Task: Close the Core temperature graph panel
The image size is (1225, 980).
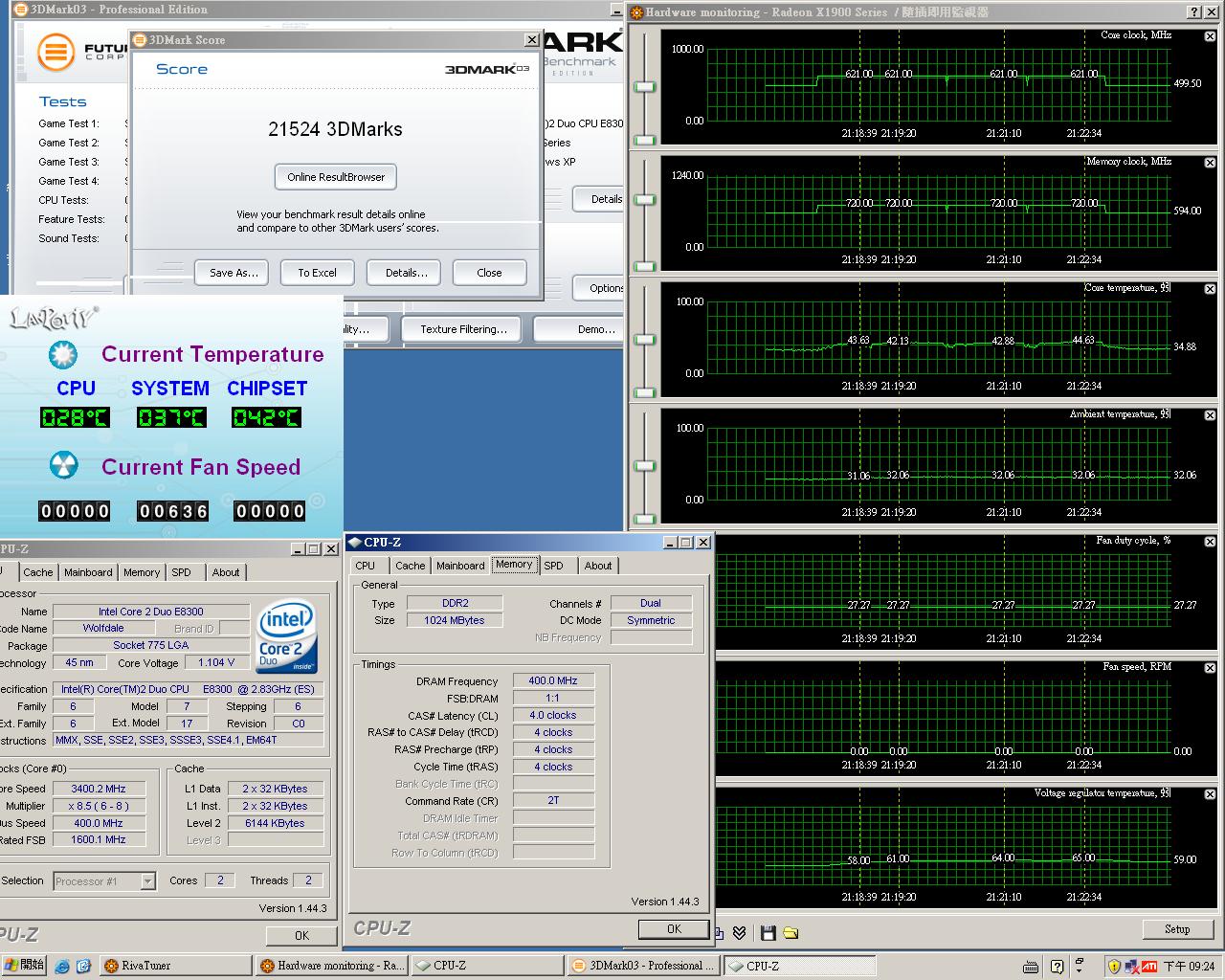Action: (x=1210, y=289)
